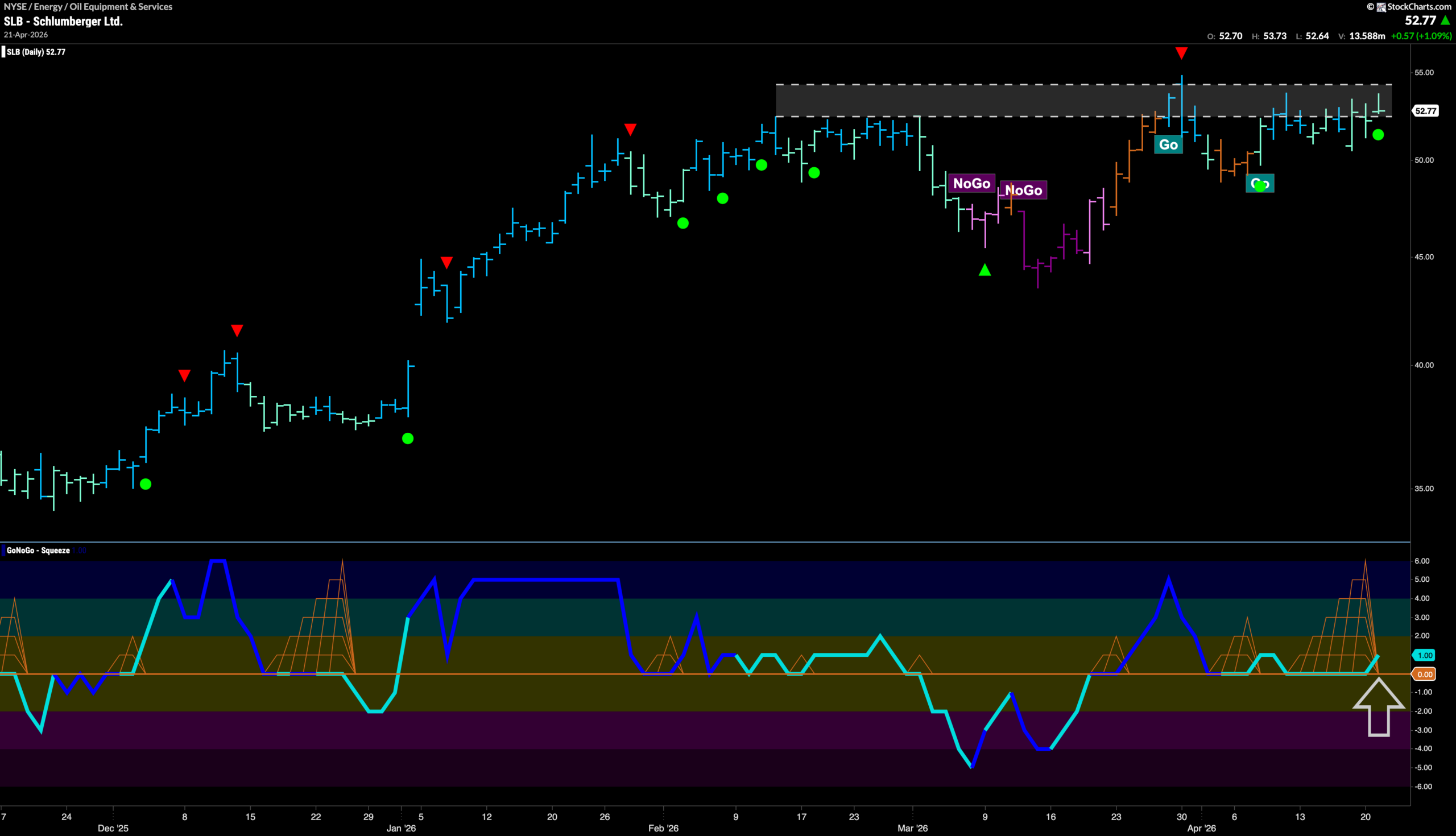The width and height of the screenshot is (1456, 836).
Task: Click NYSE / Energy / Oil Equipment & Services breadcrumb
Action: [x=88, y=6]
